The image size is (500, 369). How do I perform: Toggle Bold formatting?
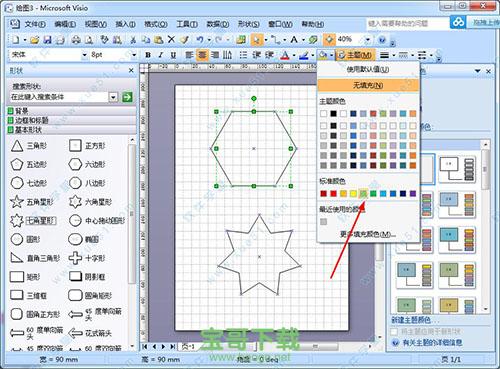pyautogui.click(x=148, y=55)
